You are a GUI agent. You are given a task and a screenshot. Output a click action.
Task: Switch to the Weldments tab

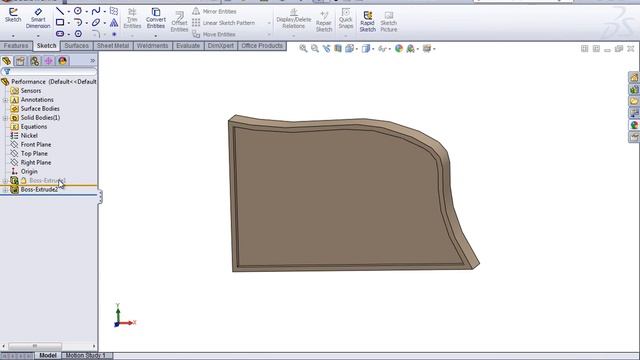[152, 46]
